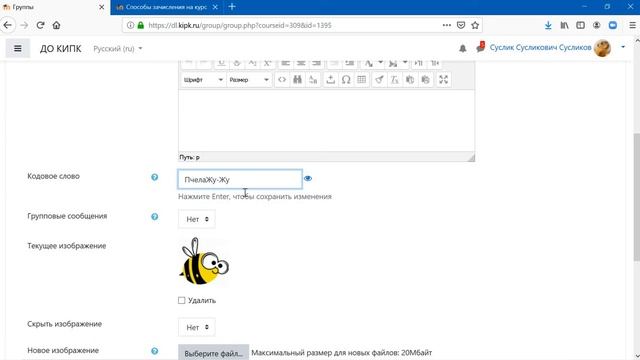Open the Шрифт font family dropdown
The height and width of the screenshot is (360, 640).
[x=203, y=80]
